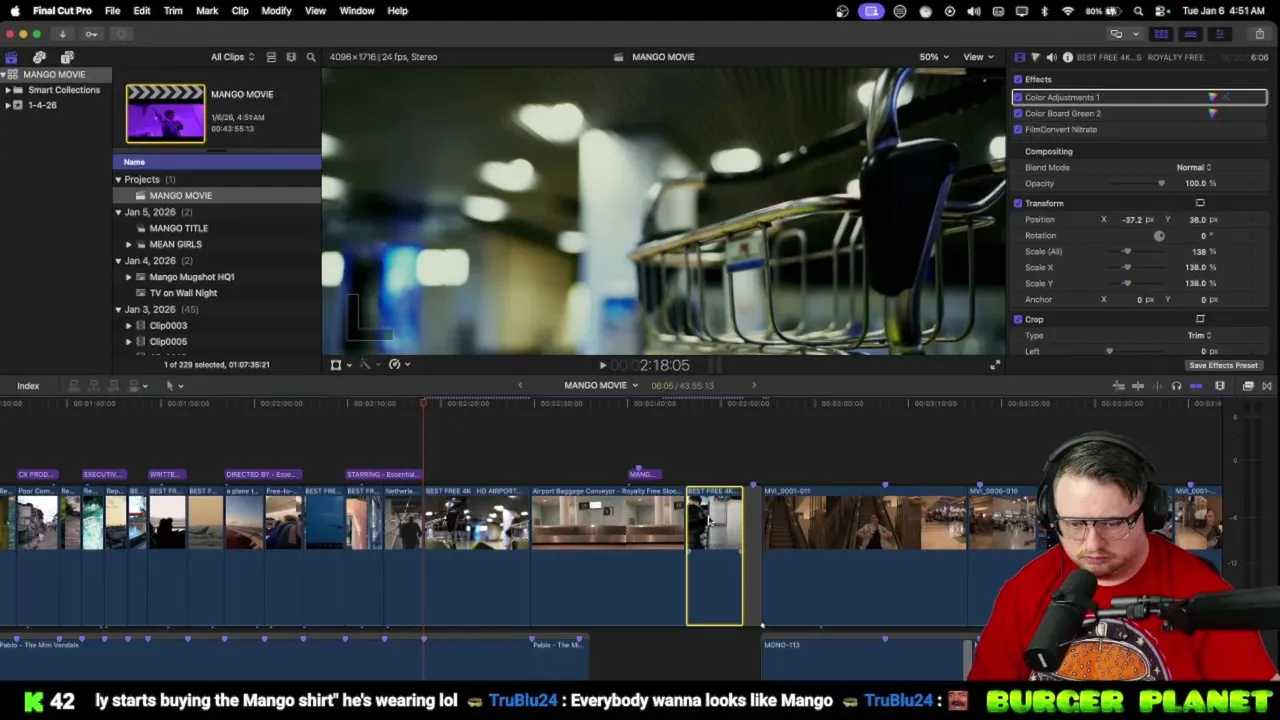This screenshot has height=720, width=1280.
Task: Open the Window menu
Action: [x=357, y=11]
